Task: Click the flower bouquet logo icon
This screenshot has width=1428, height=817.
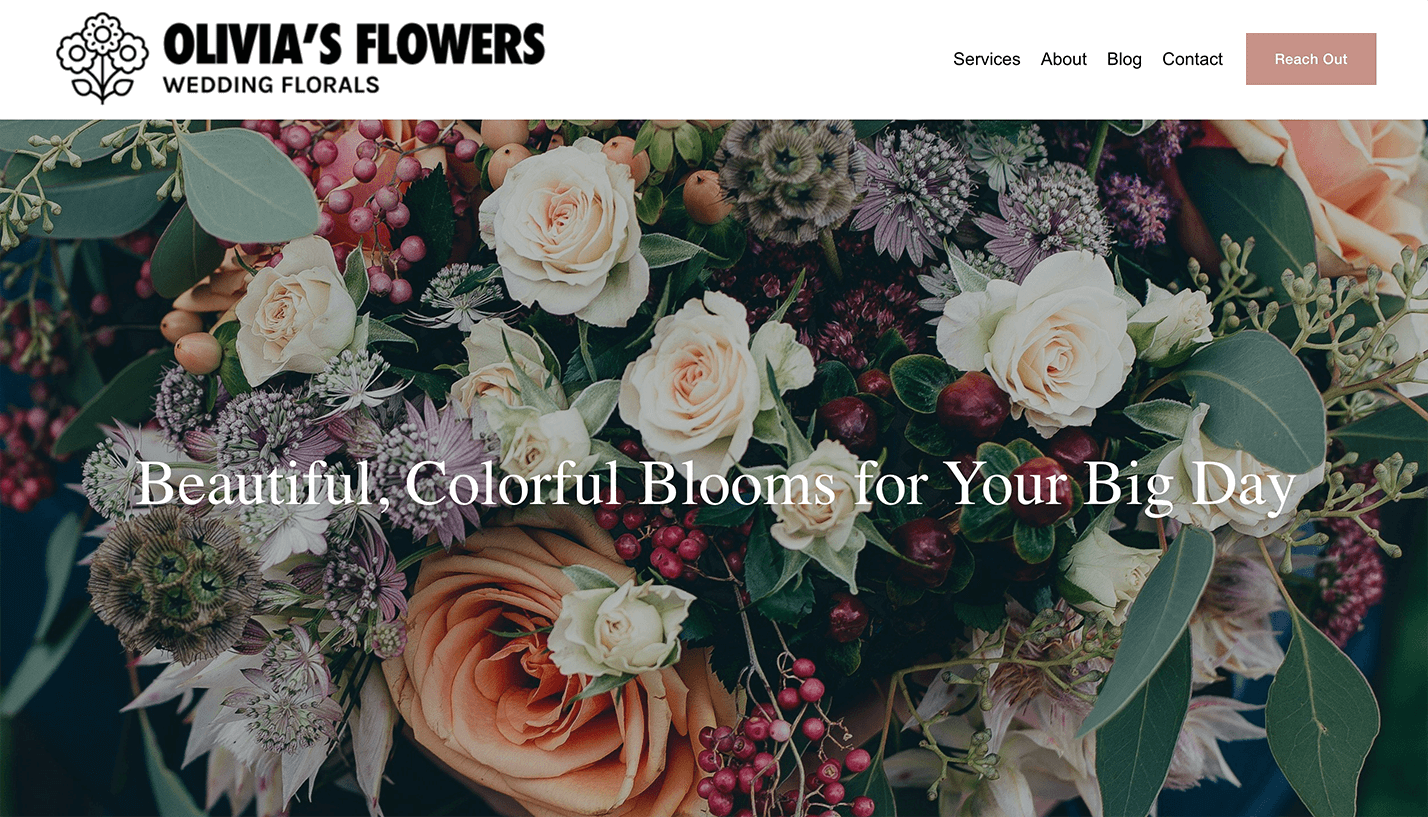Action: click(102, 58)
